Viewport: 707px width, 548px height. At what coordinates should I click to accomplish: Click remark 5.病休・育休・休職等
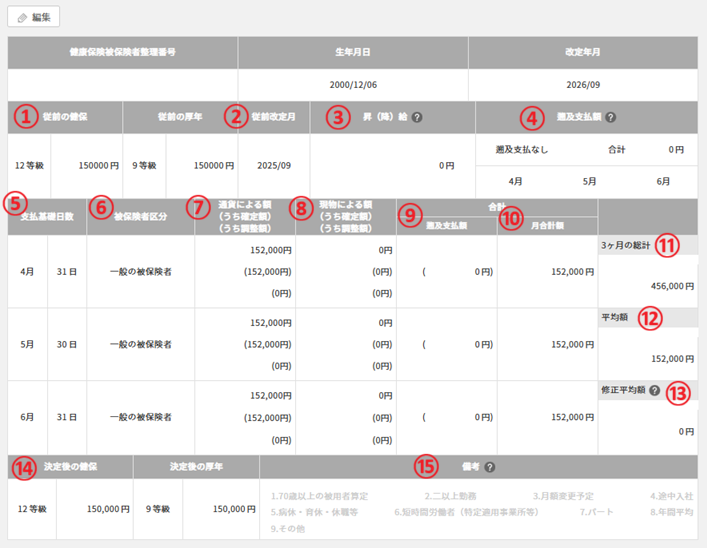click(314, 512)
